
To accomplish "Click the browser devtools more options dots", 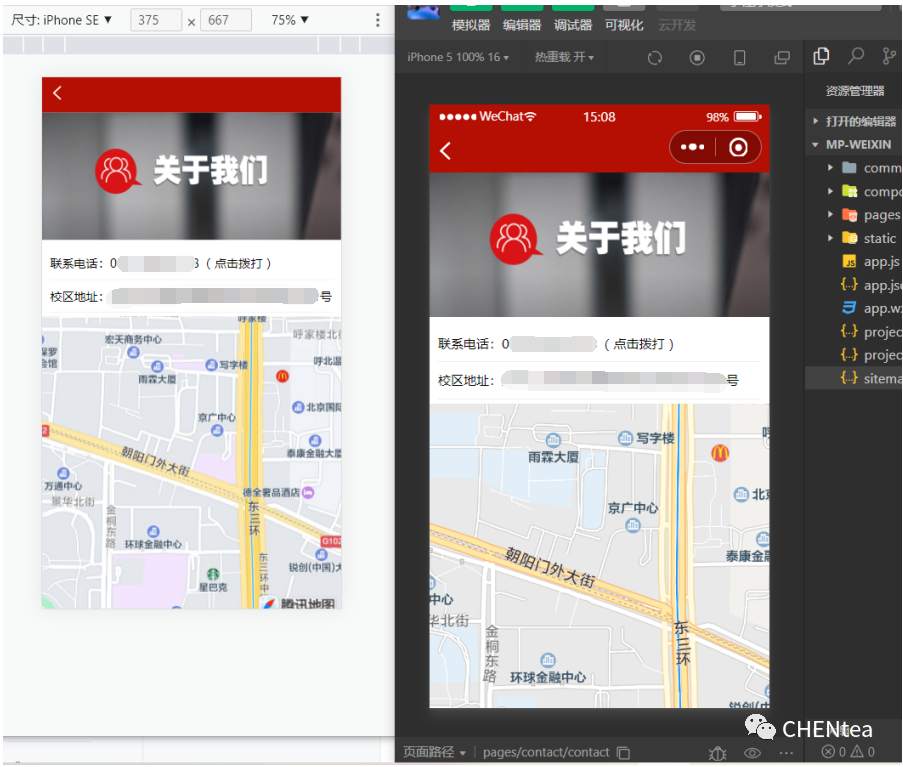I will (x=378, y=20).
